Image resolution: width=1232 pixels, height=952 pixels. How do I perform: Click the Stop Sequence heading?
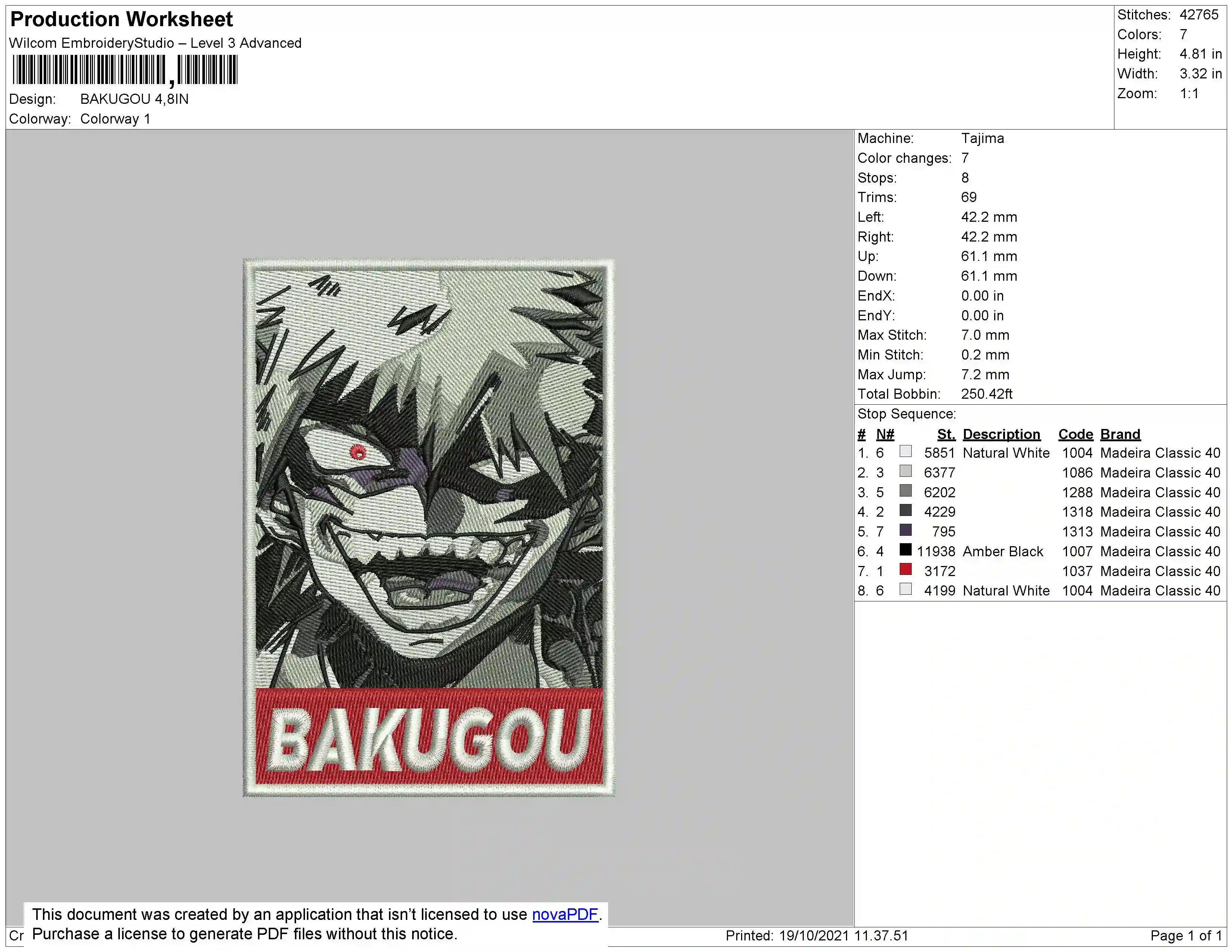pyautogui.click(x=906, y=414)
